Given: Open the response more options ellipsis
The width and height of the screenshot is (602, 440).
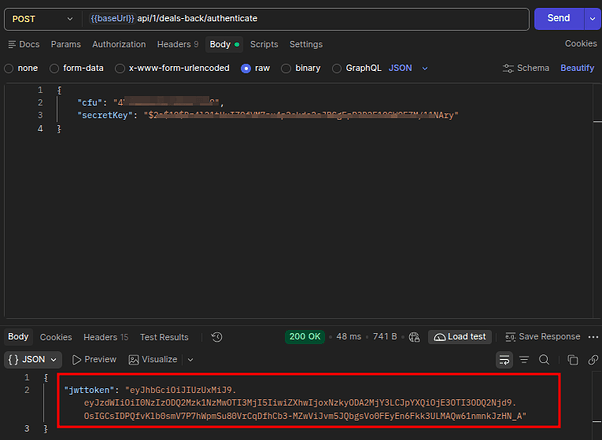Looking at the screenshot, I should click(593, 337).
